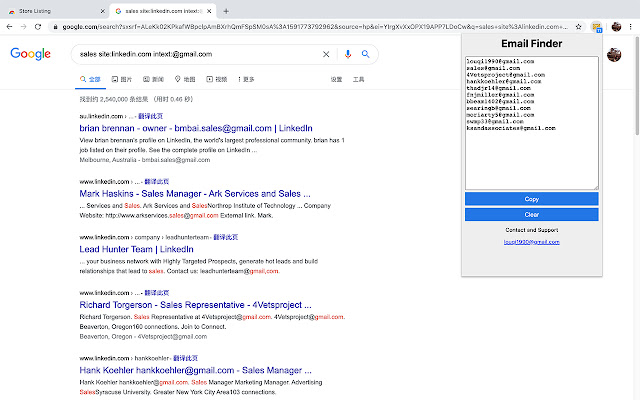
Task: Click the site lock icon in address bar
Action: (x=55, y=27)
